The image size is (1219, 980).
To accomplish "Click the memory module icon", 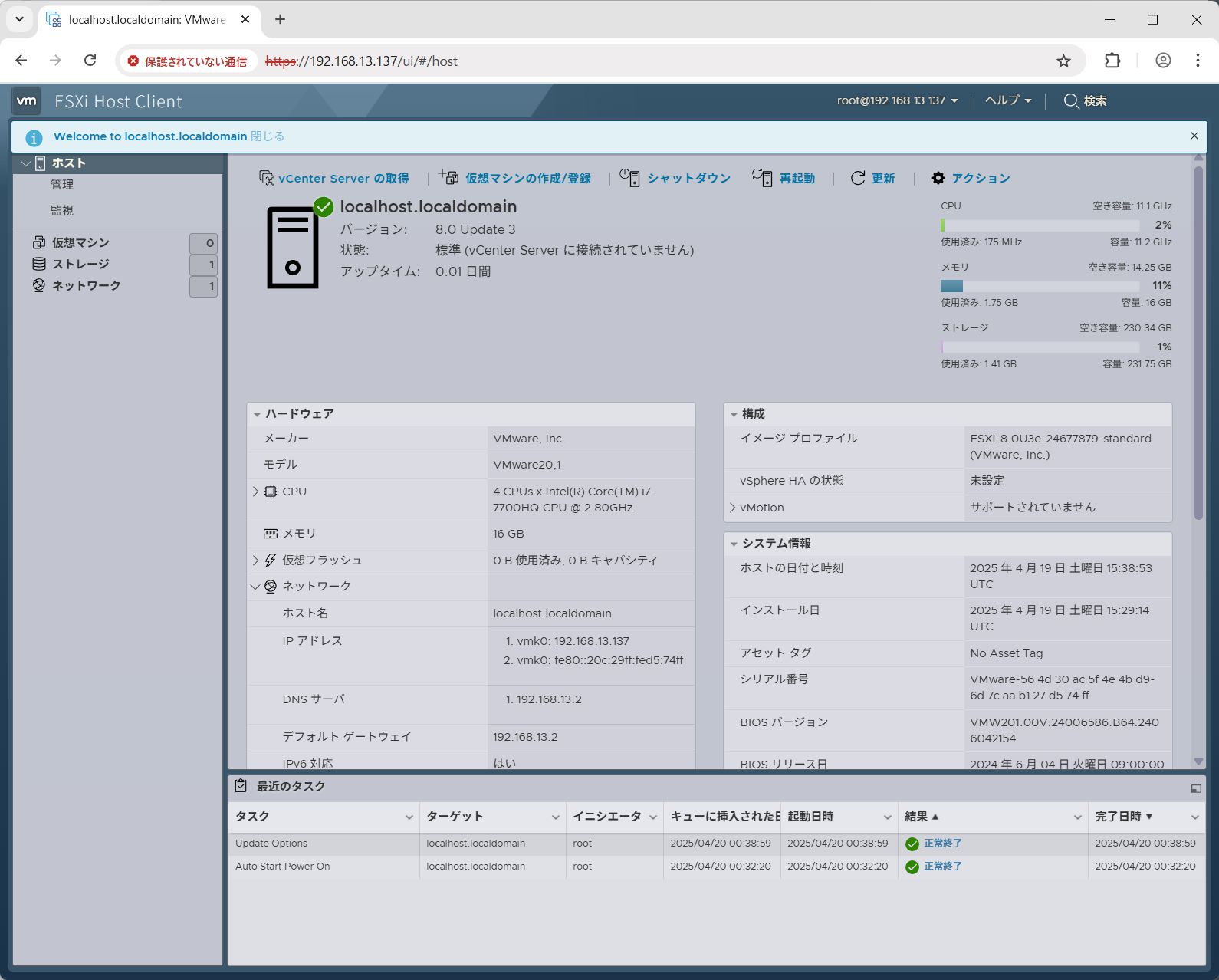I will coord(271,534).
